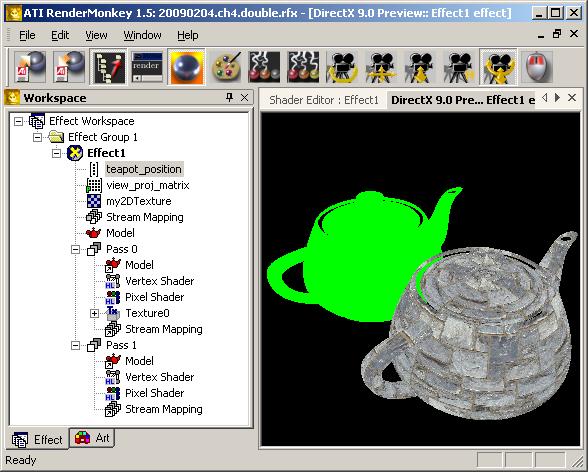Screen dimensions: 588x472
Task: Select the Model node directly under Effect1
Action: click(x=120, y=233)
